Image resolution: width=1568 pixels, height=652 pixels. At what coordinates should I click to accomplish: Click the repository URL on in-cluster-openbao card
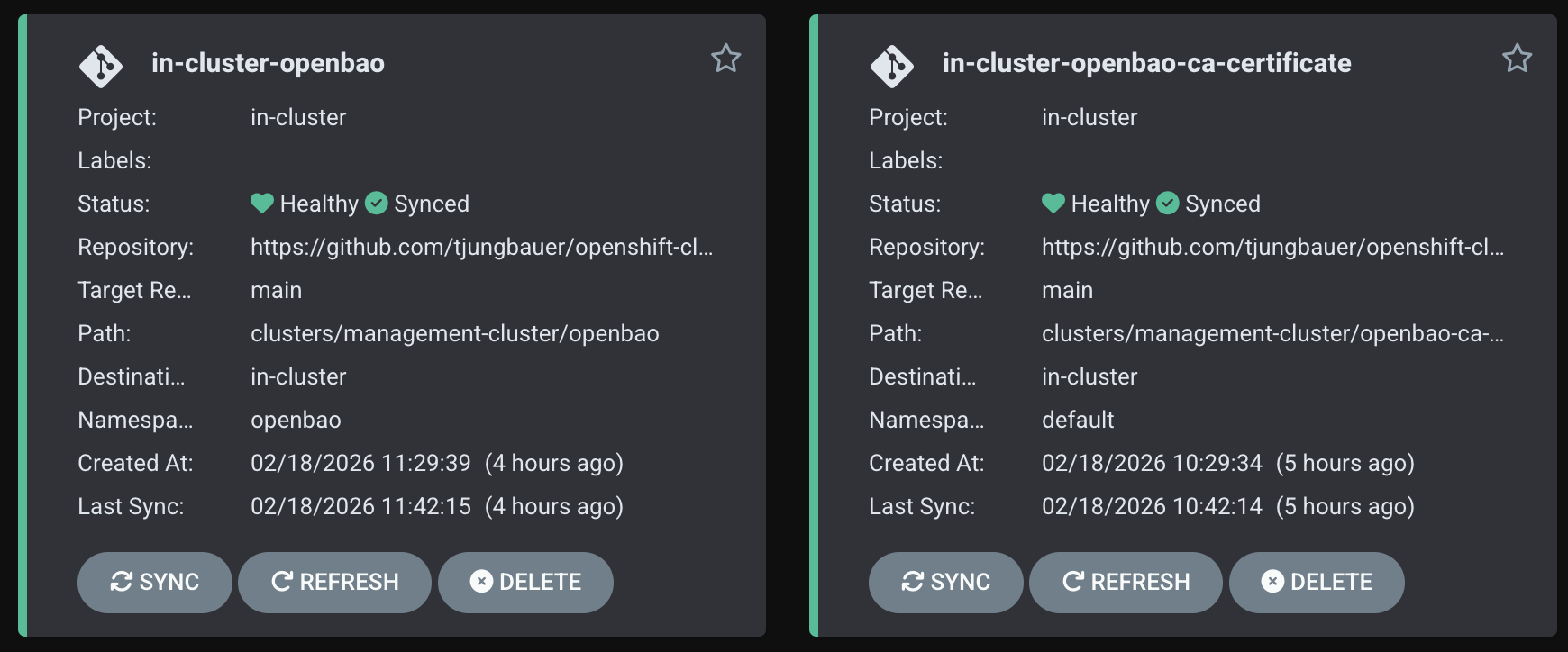coord(482,248)
